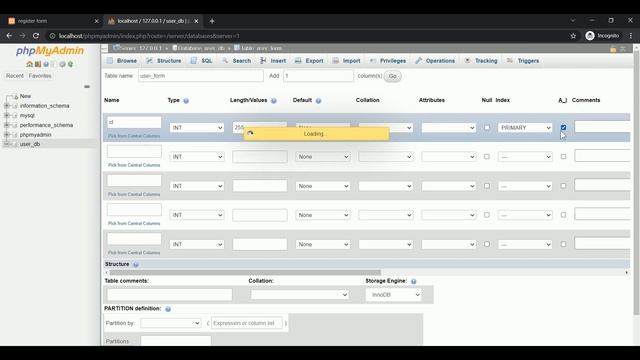The height and width of the screenshot is (360, 640).
Task: Bookmark this page with star icon
Action: tap(573, 36)
